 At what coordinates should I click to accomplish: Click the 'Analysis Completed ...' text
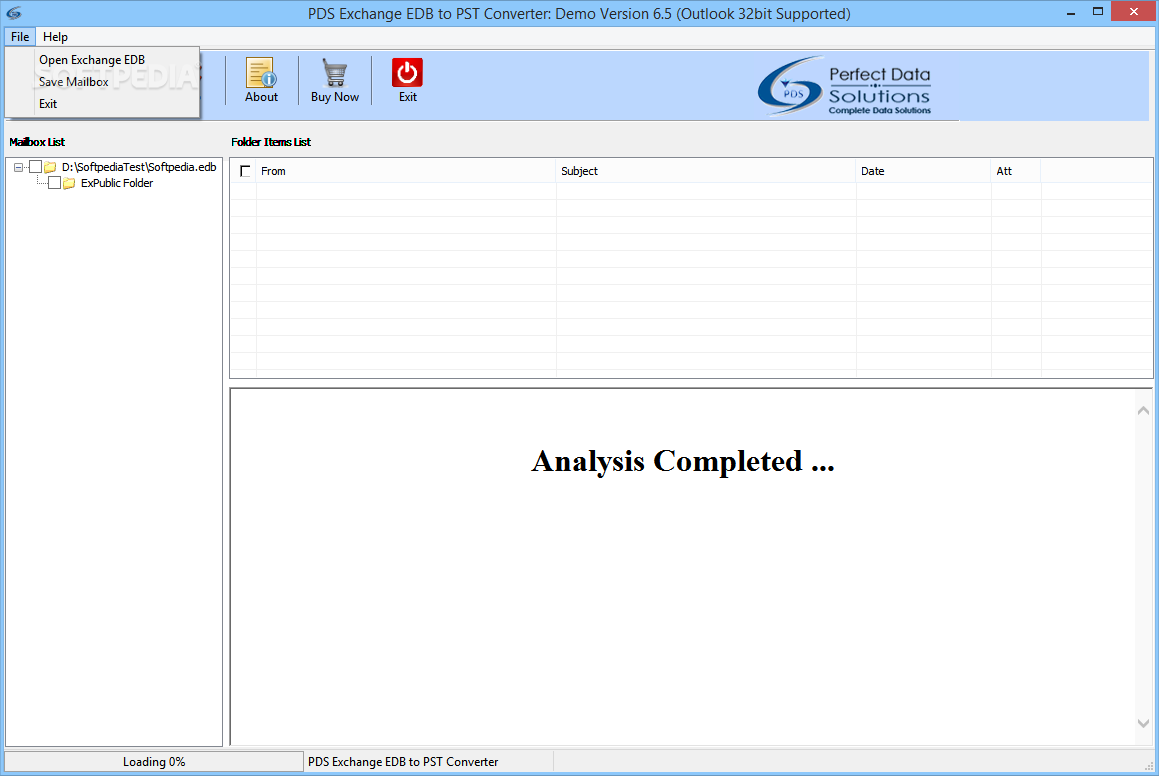point(682,461)
